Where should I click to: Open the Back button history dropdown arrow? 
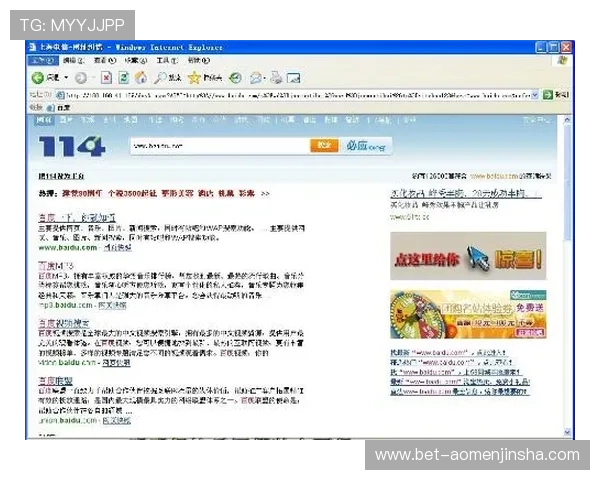point(66,78)
